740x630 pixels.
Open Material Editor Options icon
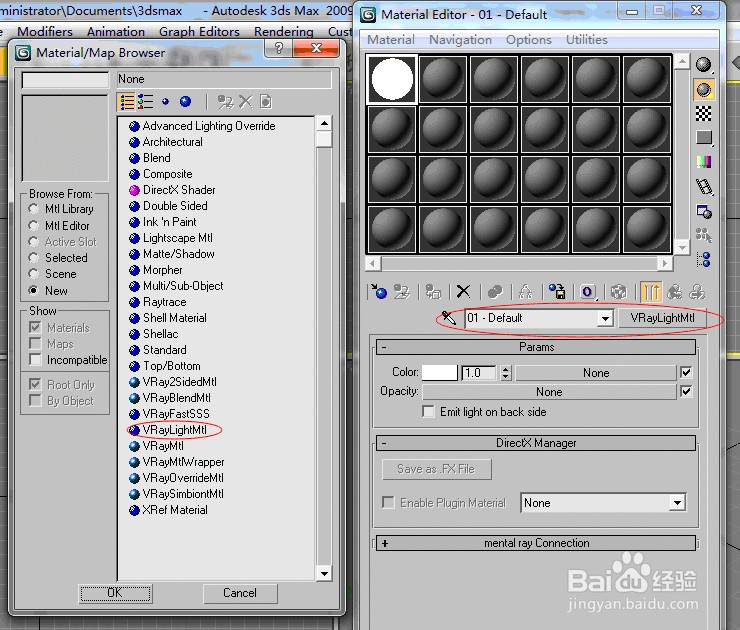[x=704, y=211]
